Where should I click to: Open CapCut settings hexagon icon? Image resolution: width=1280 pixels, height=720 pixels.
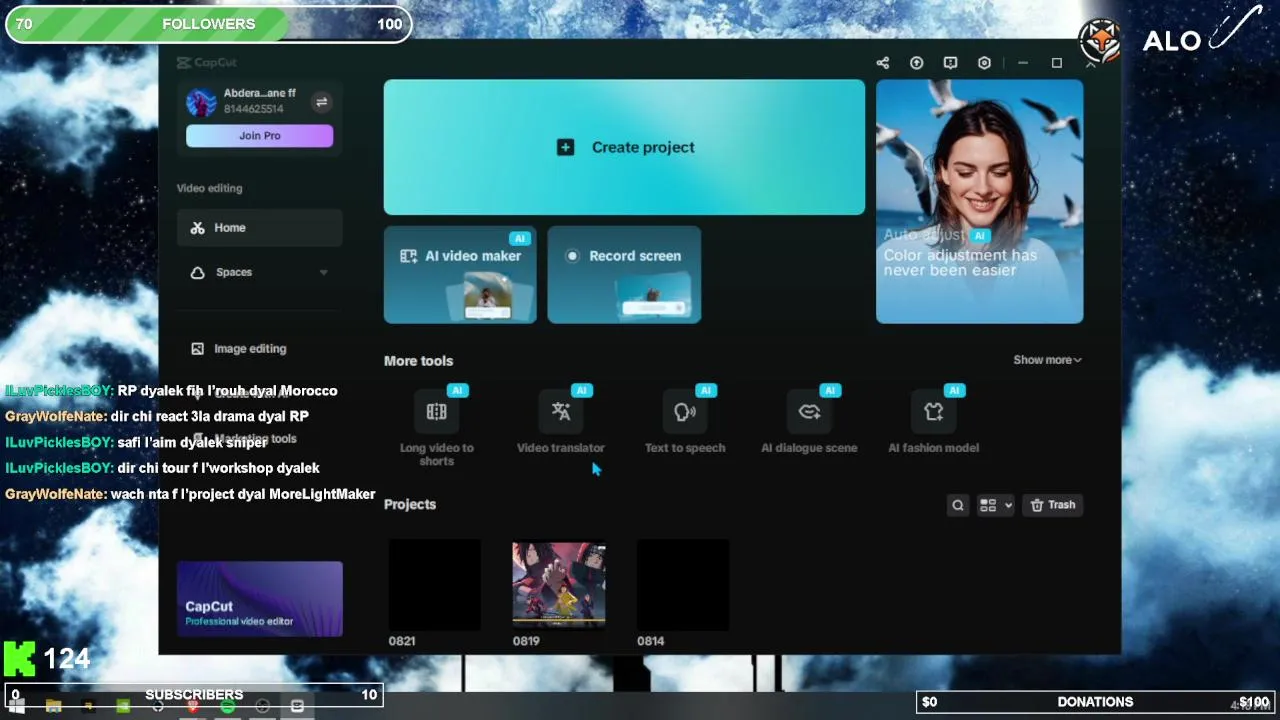click(984, 63)
